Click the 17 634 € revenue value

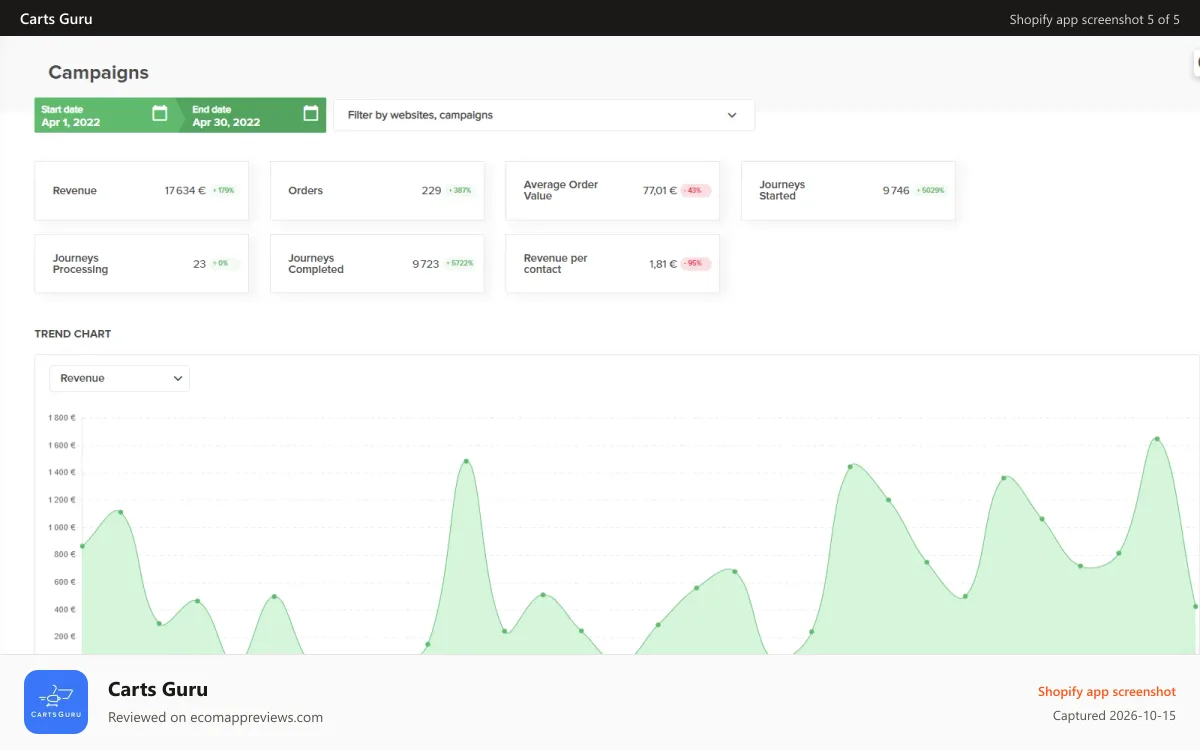pyautogui.click(x=185, y=190)
